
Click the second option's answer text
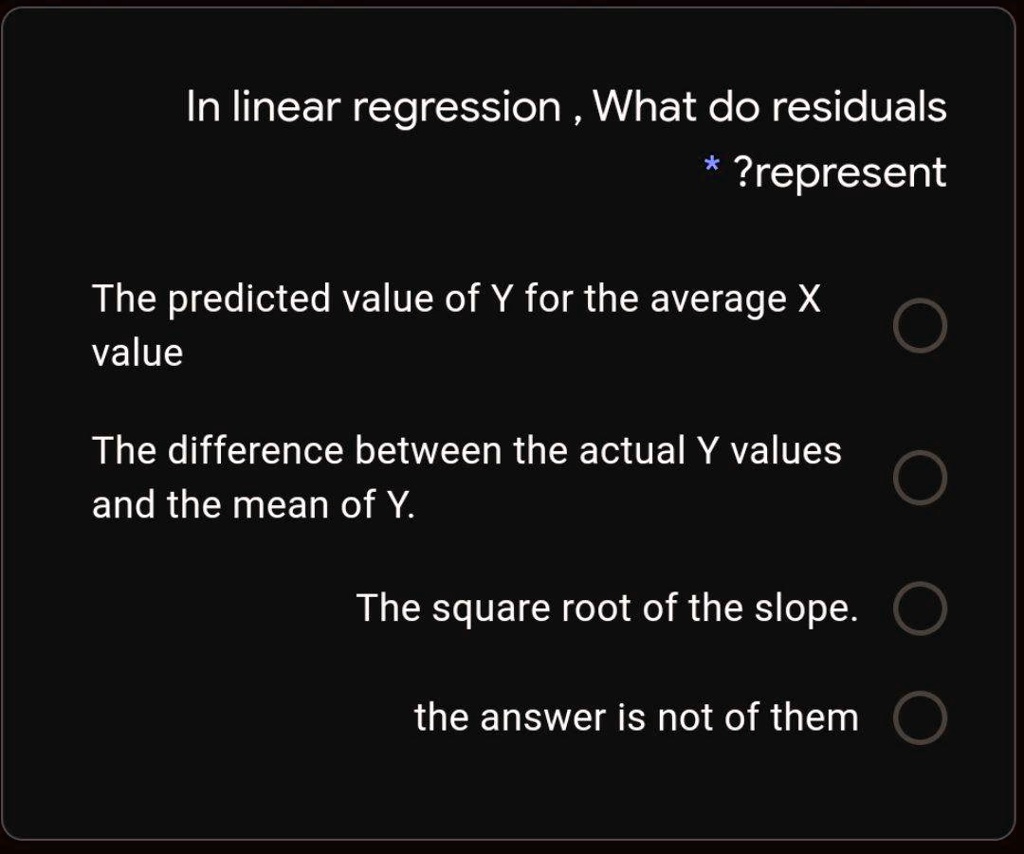[466, 450]
